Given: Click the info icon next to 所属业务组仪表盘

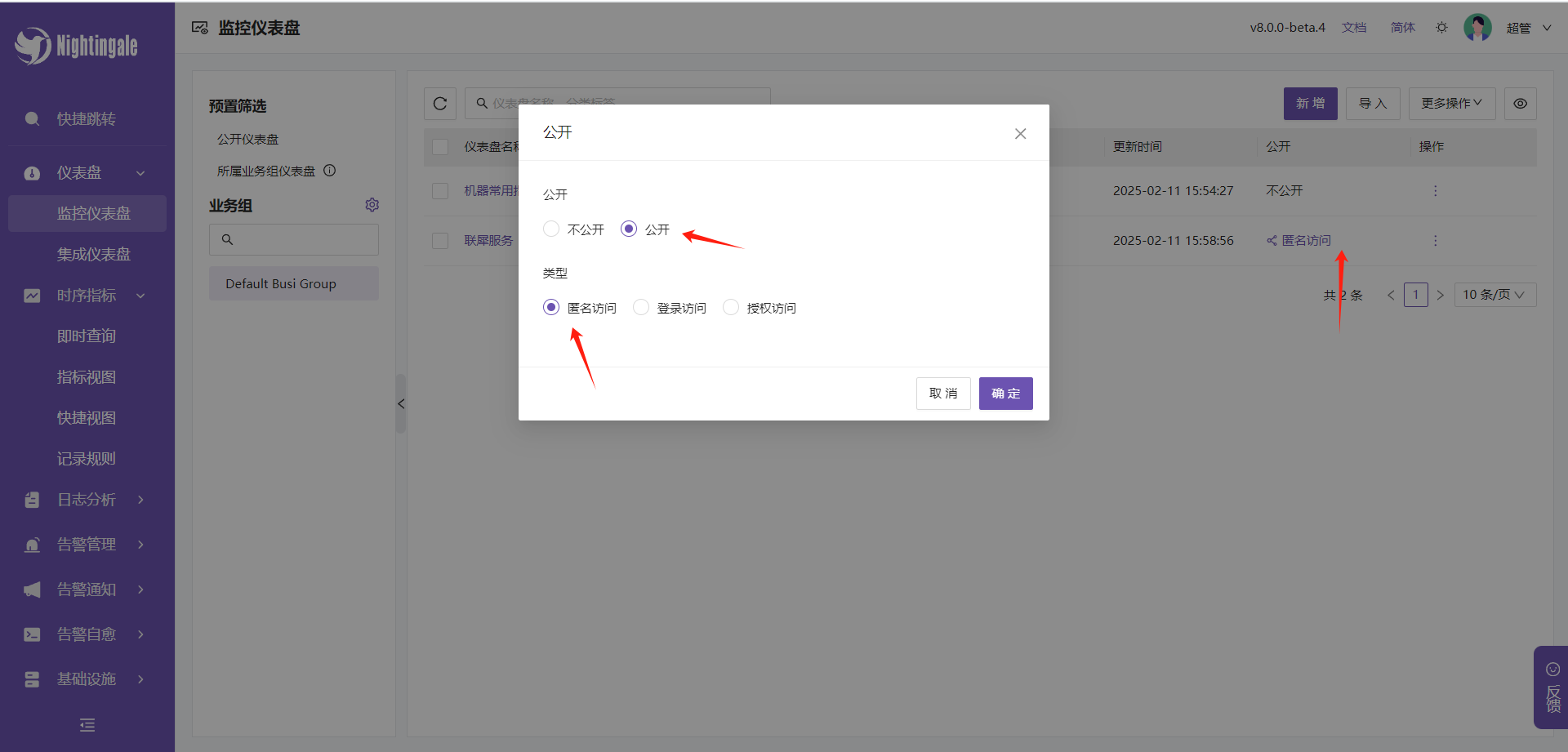Looking at the screenshot, I should click(x=330, y=171).
